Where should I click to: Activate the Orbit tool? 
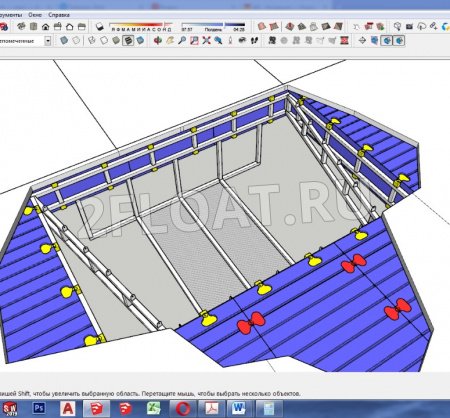click(158, 41)
